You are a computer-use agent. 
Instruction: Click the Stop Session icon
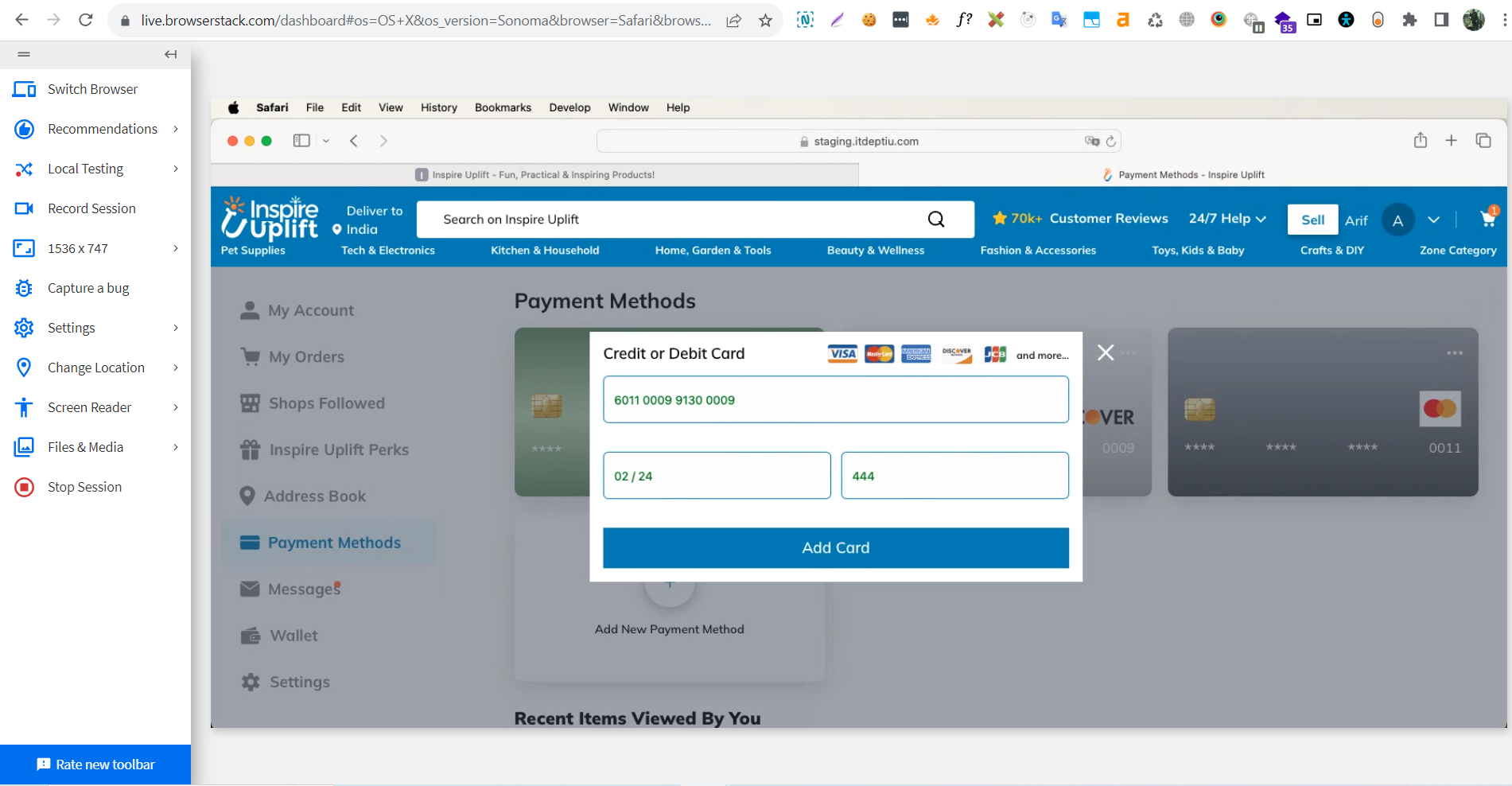[24, 487]
